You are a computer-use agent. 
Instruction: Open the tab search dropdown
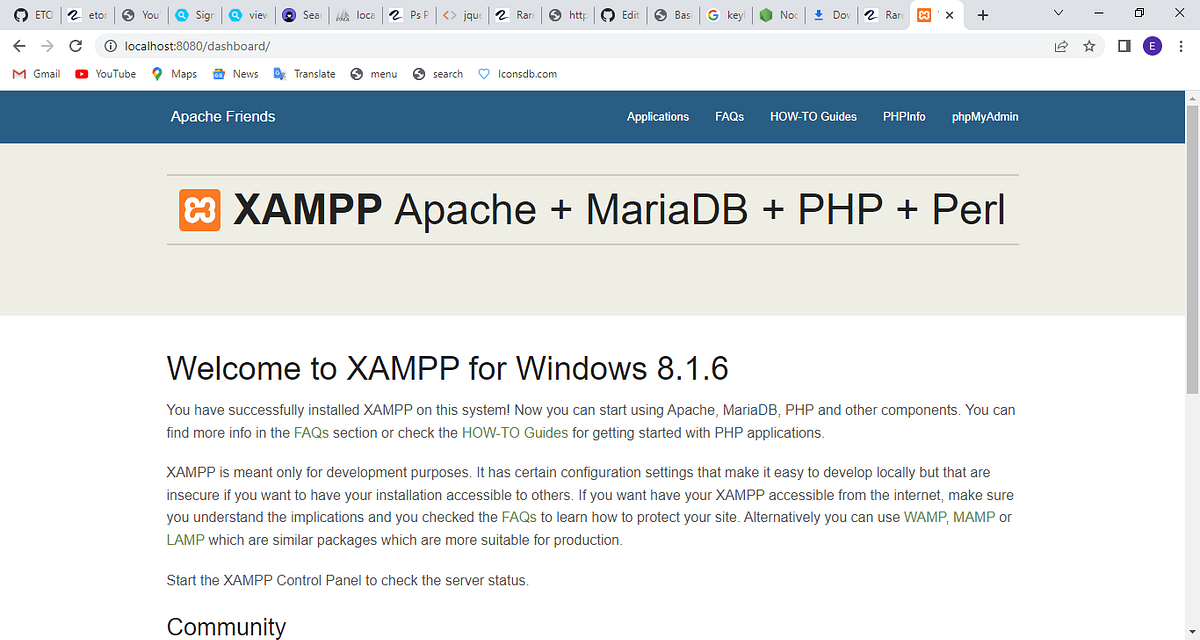click(1057, 14)
